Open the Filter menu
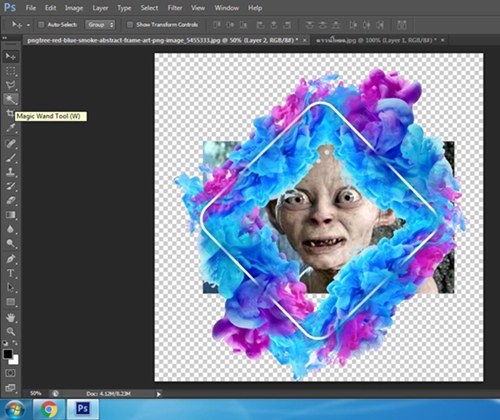 [x=175, y=8]
